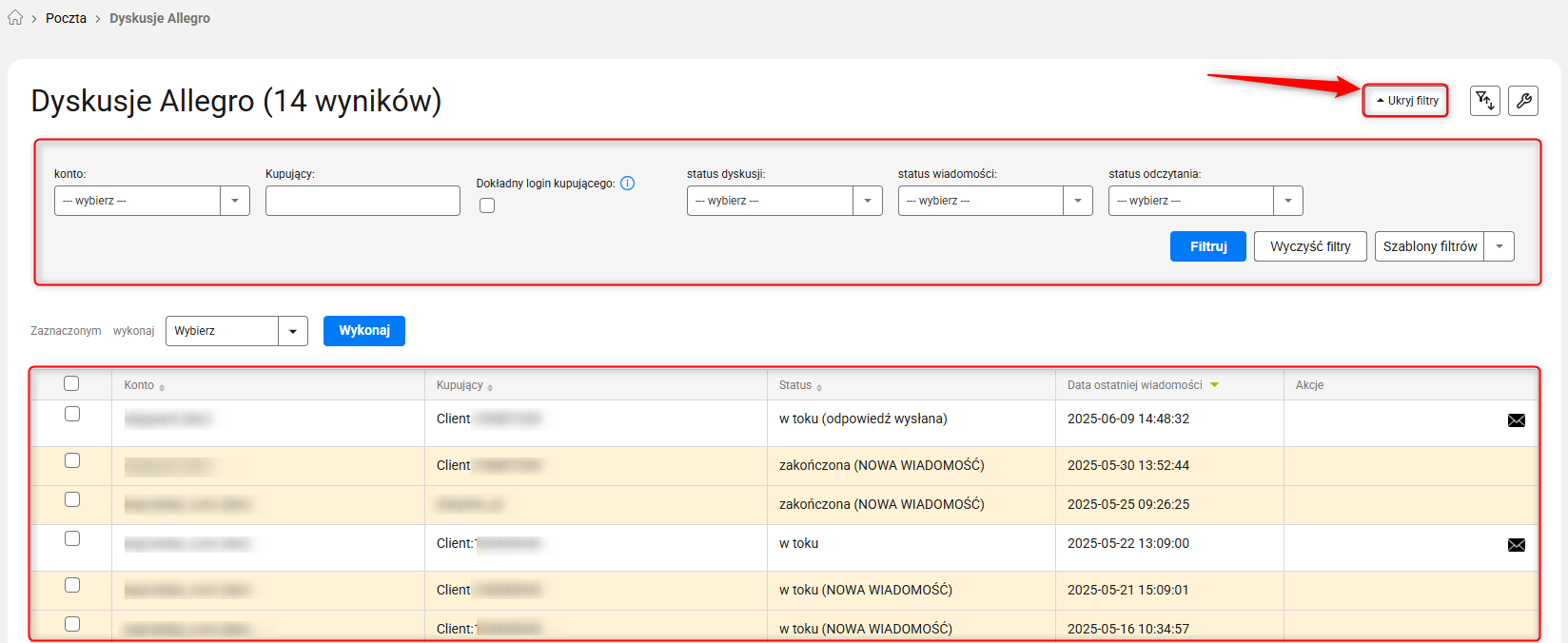Sort by Status column
Viewport: 1568px width, 643px height.
[800, 385]
